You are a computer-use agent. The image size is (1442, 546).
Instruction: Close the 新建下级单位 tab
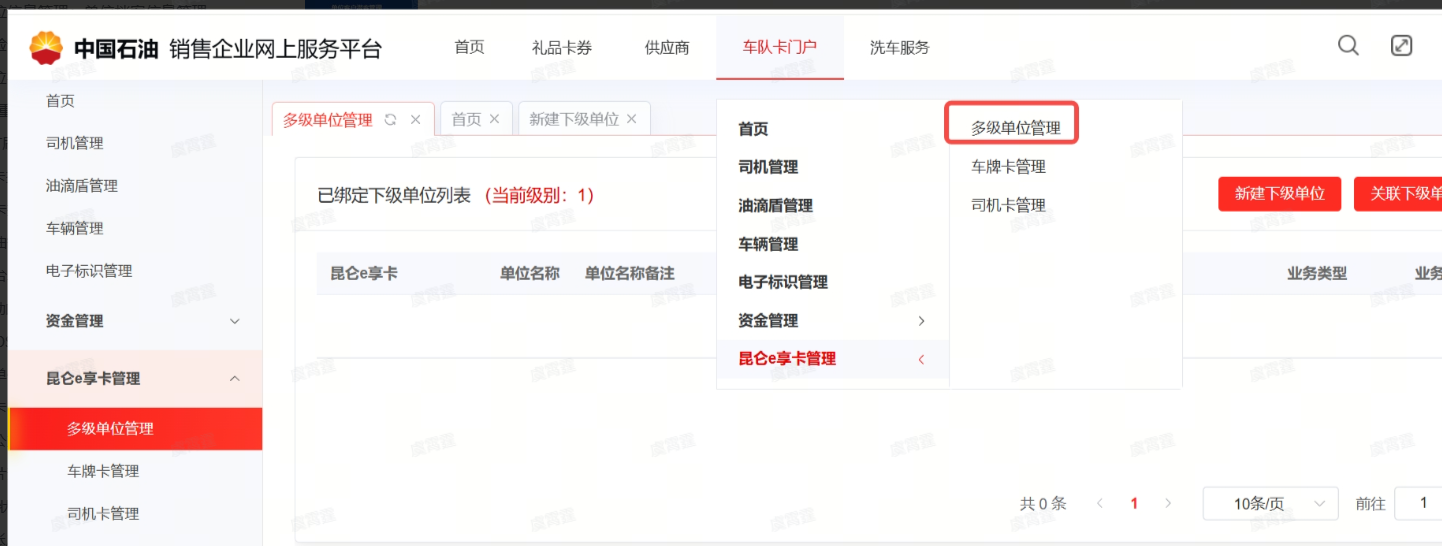tap(631, 119)
